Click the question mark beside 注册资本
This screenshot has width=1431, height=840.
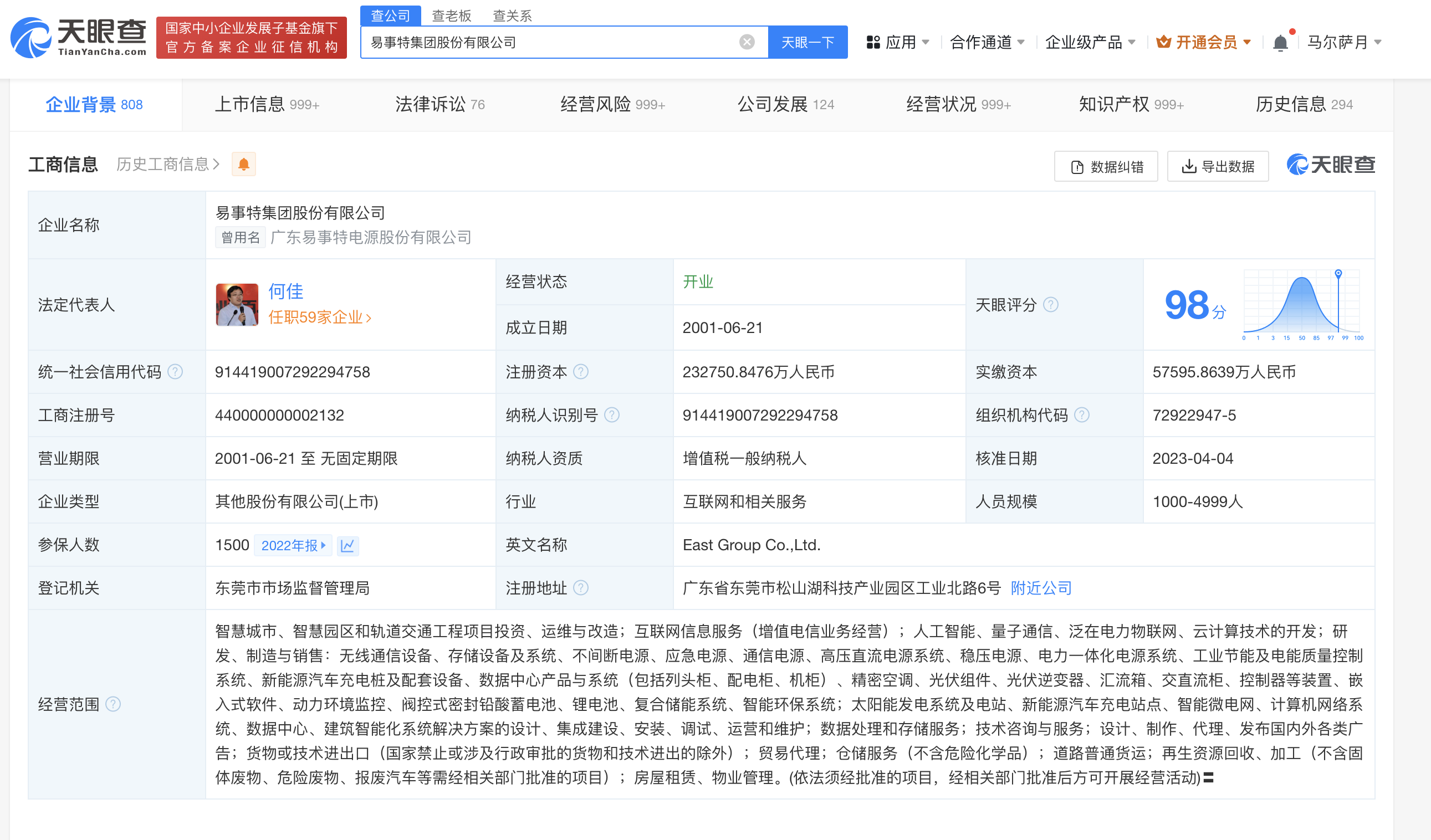coord(580,372)
